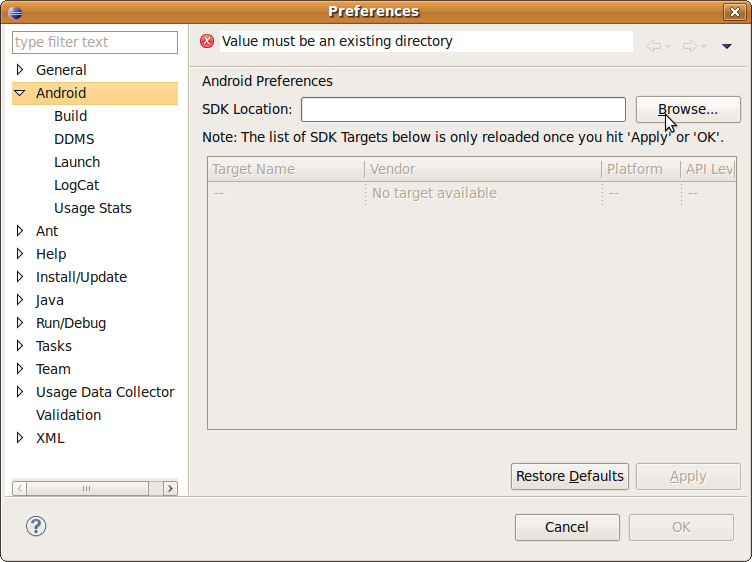Select the General preferences category
This screenshot has width=752, height=562.
(61, 70)
